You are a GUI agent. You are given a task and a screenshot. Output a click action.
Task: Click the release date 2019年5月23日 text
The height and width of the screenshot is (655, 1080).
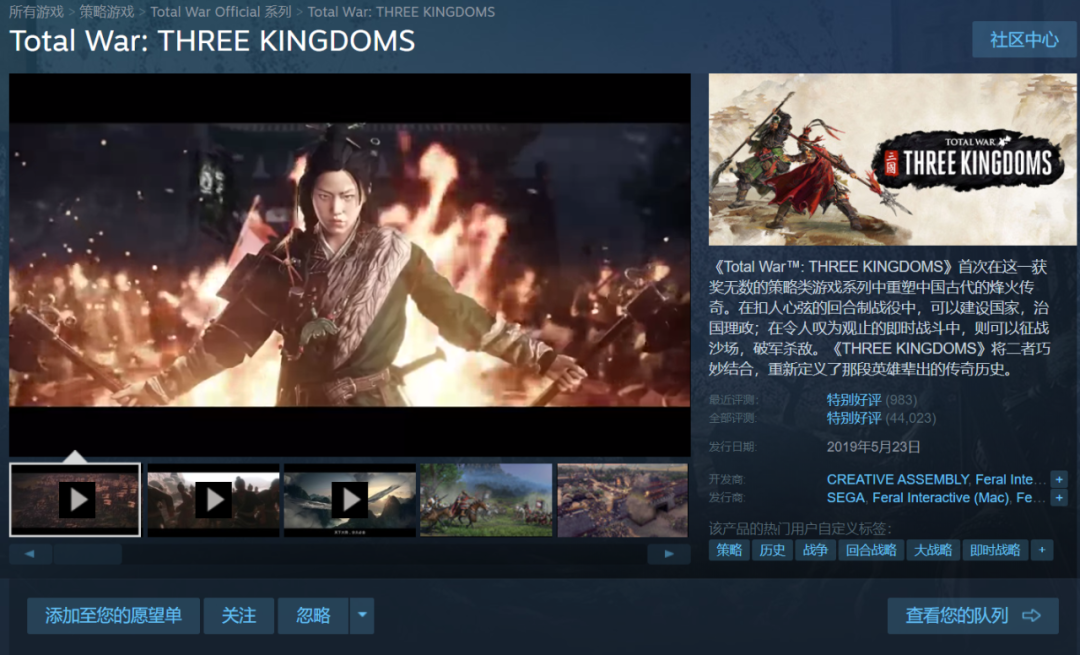[x=873, y=447]
